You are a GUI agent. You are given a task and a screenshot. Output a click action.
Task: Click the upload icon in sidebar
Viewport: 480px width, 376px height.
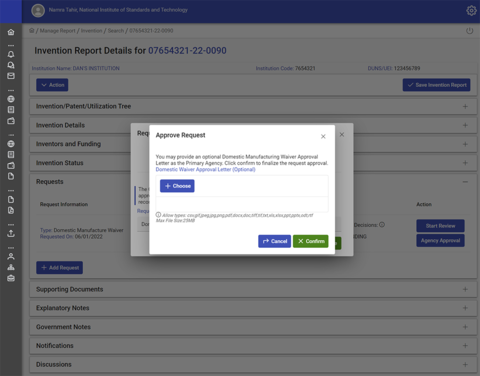pos(11,233)
